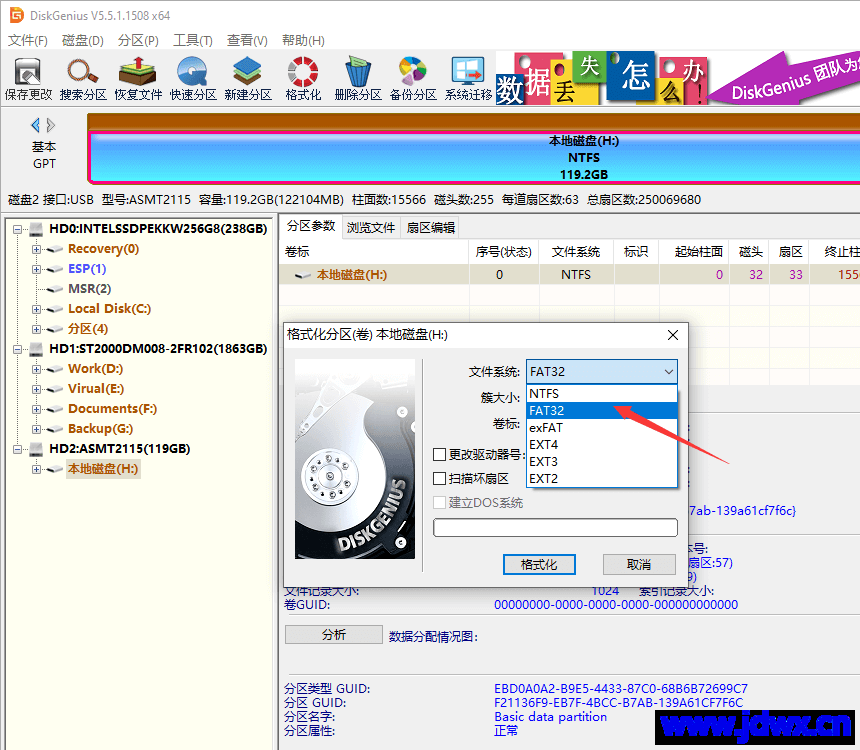Pick EXT3 in the file system list

tap(602, 461)
